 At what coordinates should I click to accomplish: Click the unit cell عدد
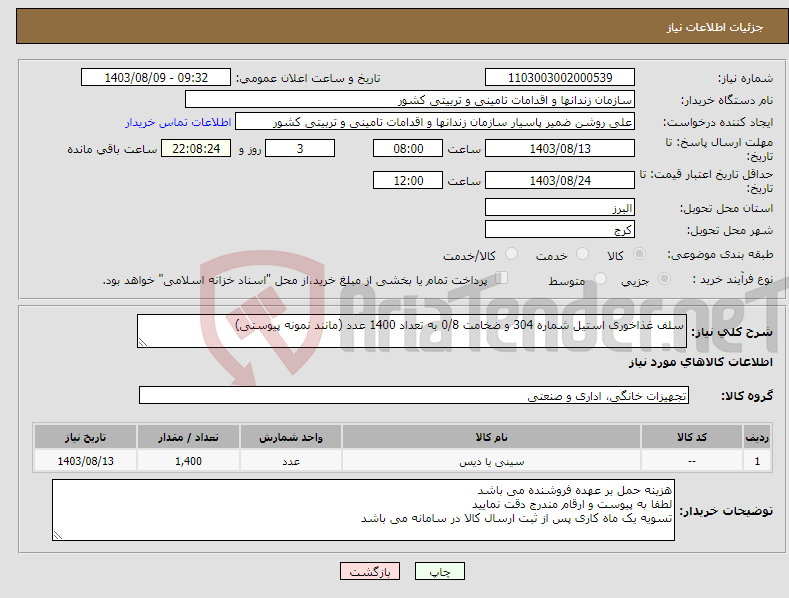(x=291, y=461)
